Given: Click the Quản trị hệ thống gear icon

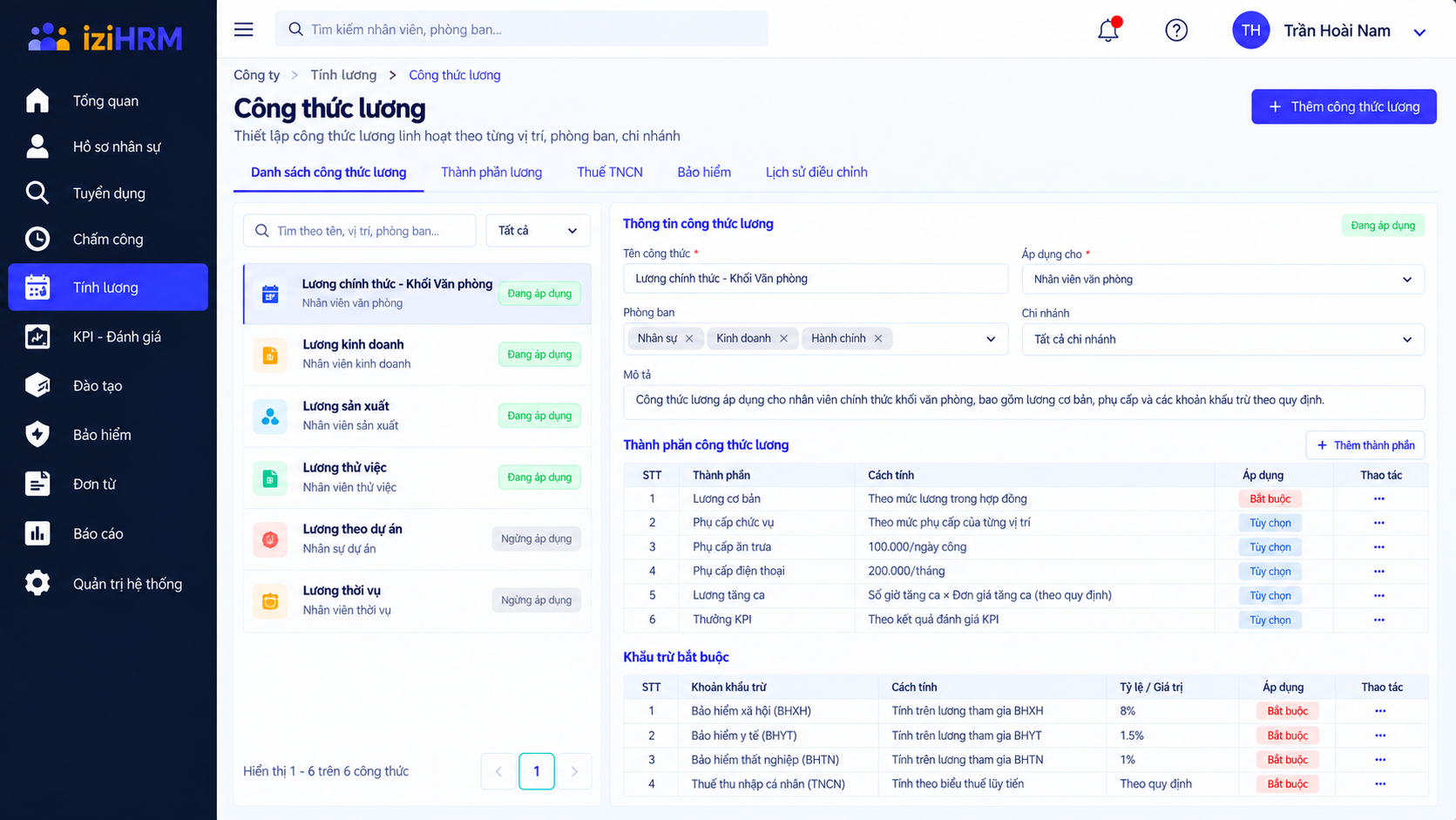Looking at the screenshot, I should 37,583.
